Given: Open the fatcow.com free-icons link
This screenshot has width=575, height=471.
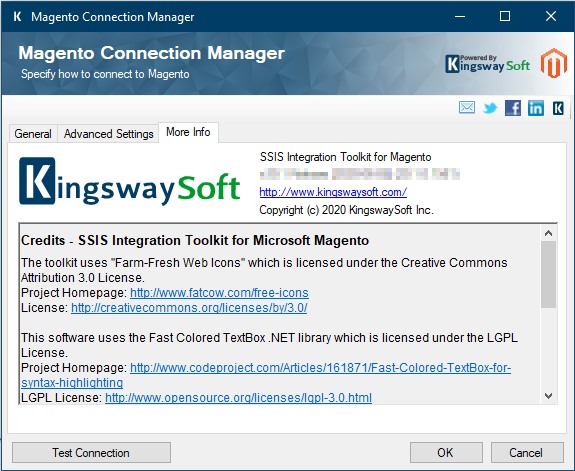Looking at the screenshot, I should pyautogui.click(x=219, y=293).
